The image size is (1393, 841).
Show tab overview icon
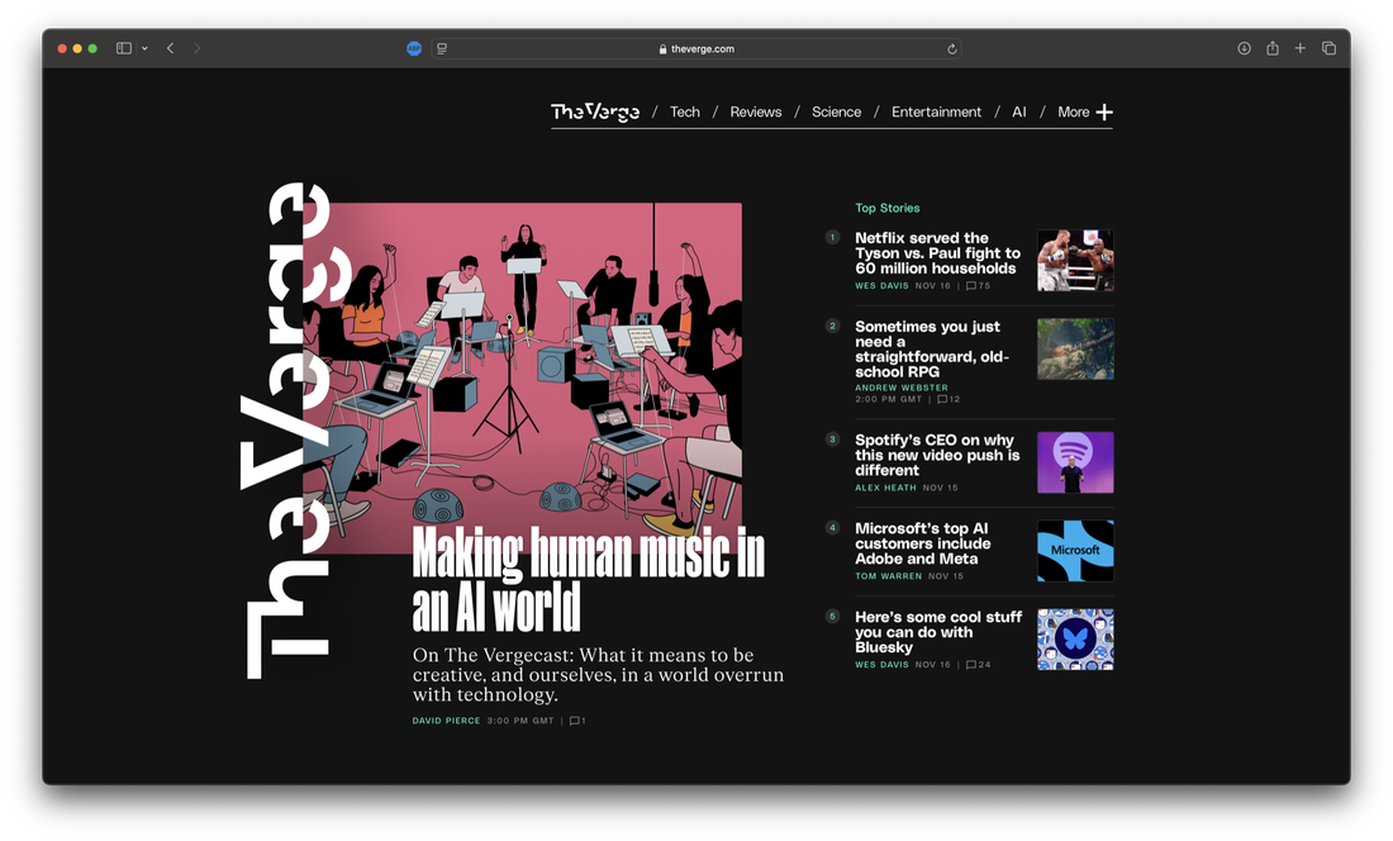point(1329,48)
